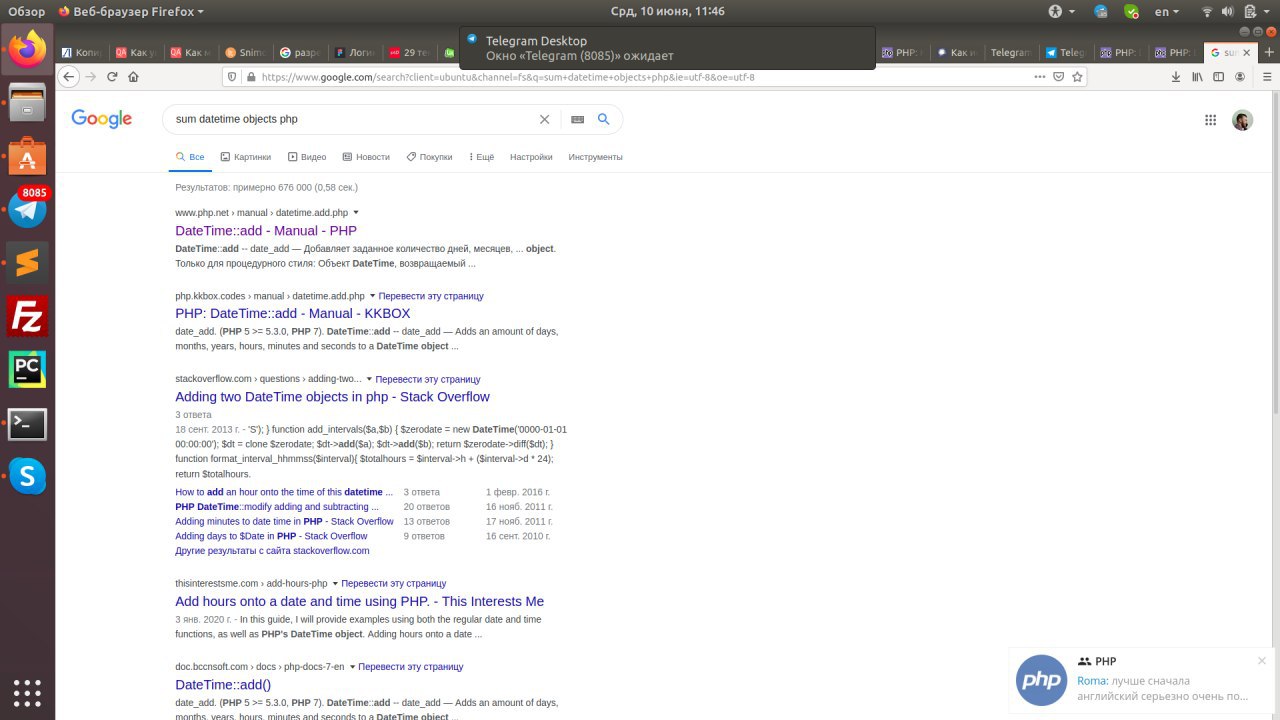Viewport: 1280px width, 720px height.
Task: Open Firefox from the Ubuntu dock
Action: tap(27, 48)
